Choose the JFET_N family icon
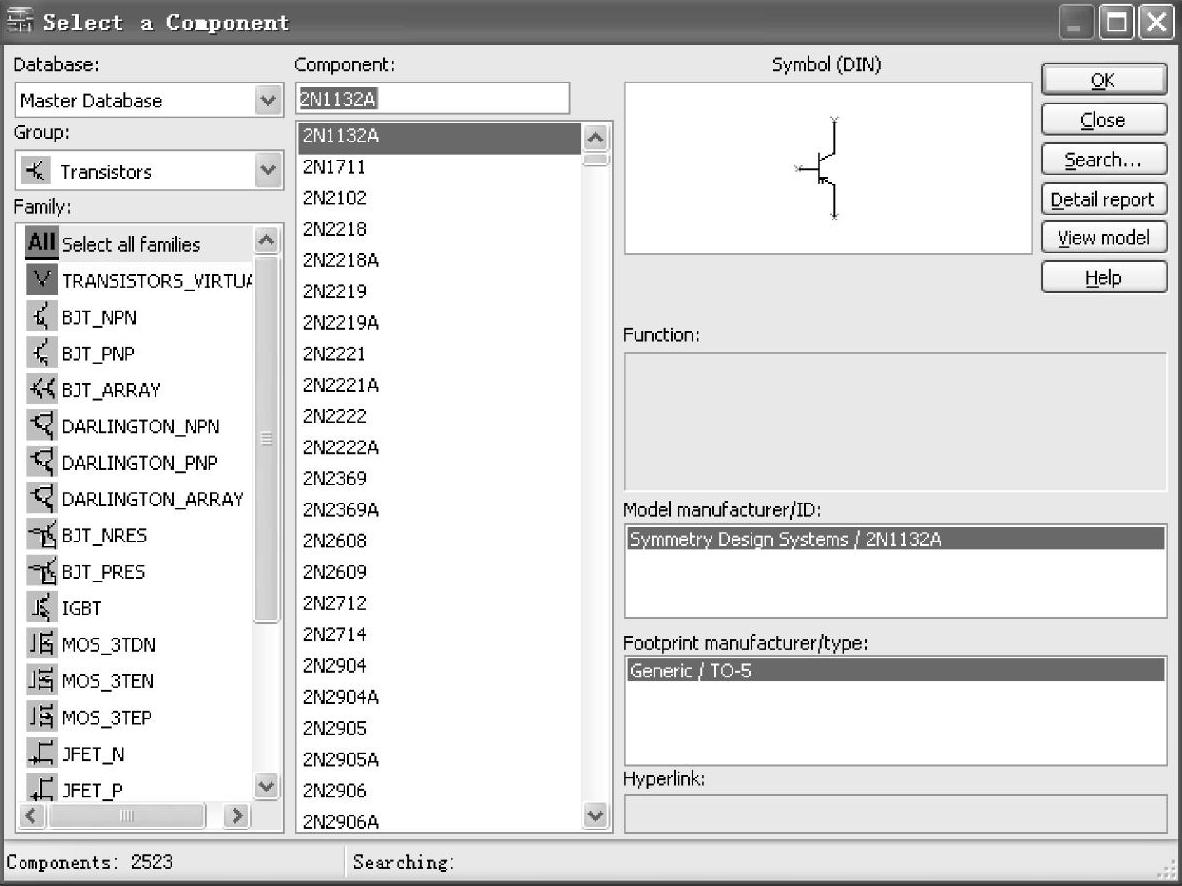1182x886 pixels. pyautogui.click(x=41, y=754)
